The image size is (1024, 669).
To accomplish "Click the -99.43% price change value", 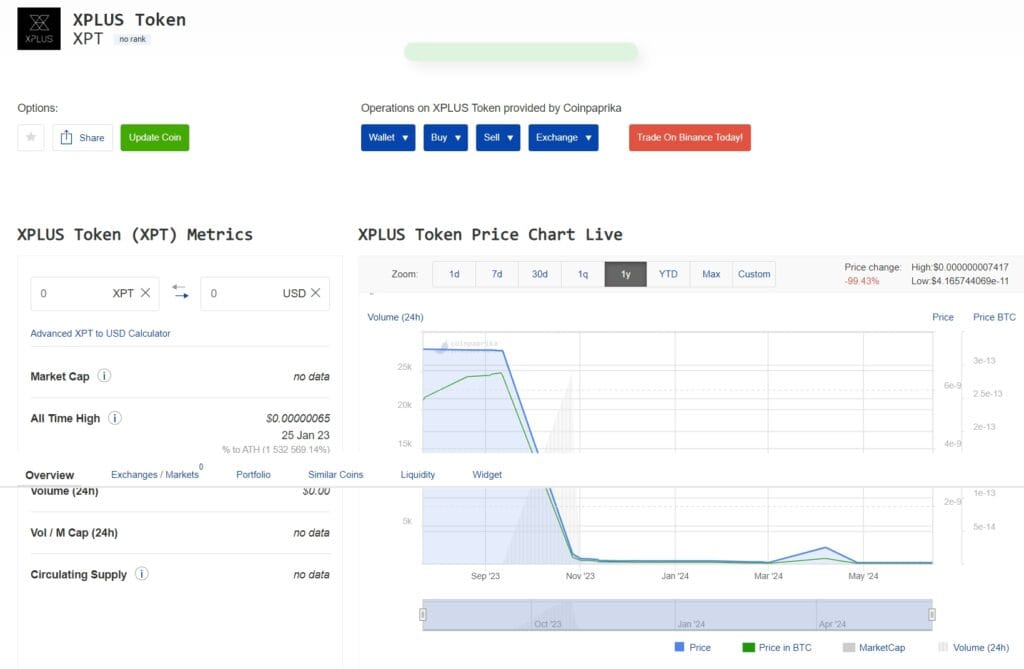I will point(861,281).
